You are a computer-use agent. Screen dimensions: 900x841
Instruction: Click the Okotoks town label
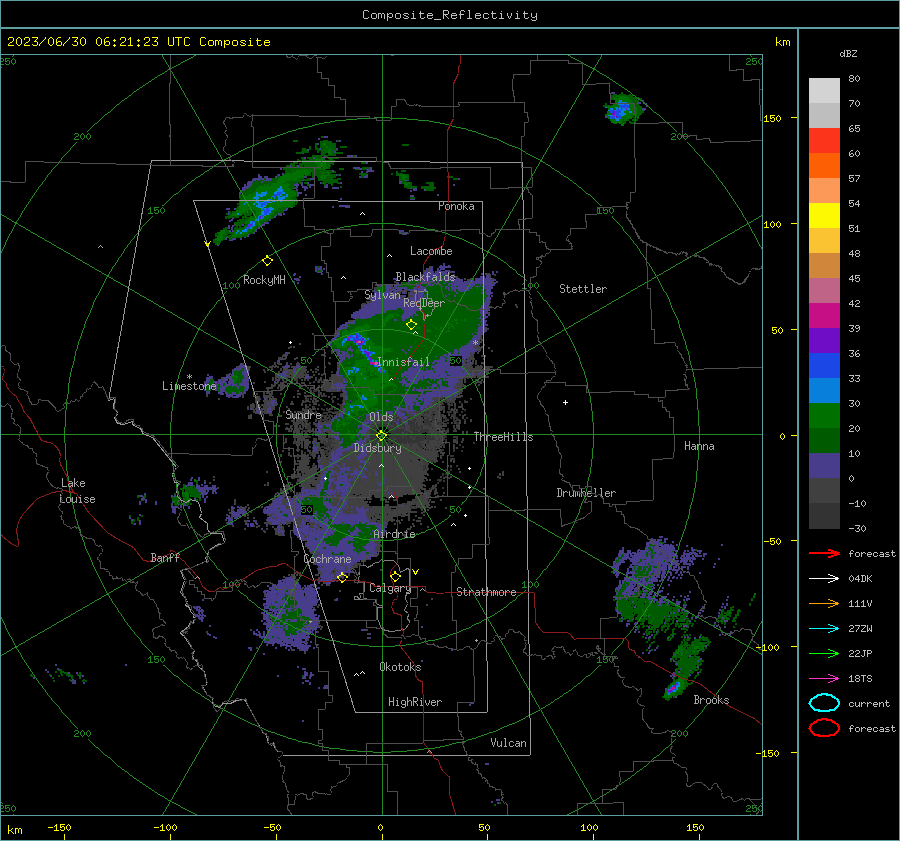point(400,667)
